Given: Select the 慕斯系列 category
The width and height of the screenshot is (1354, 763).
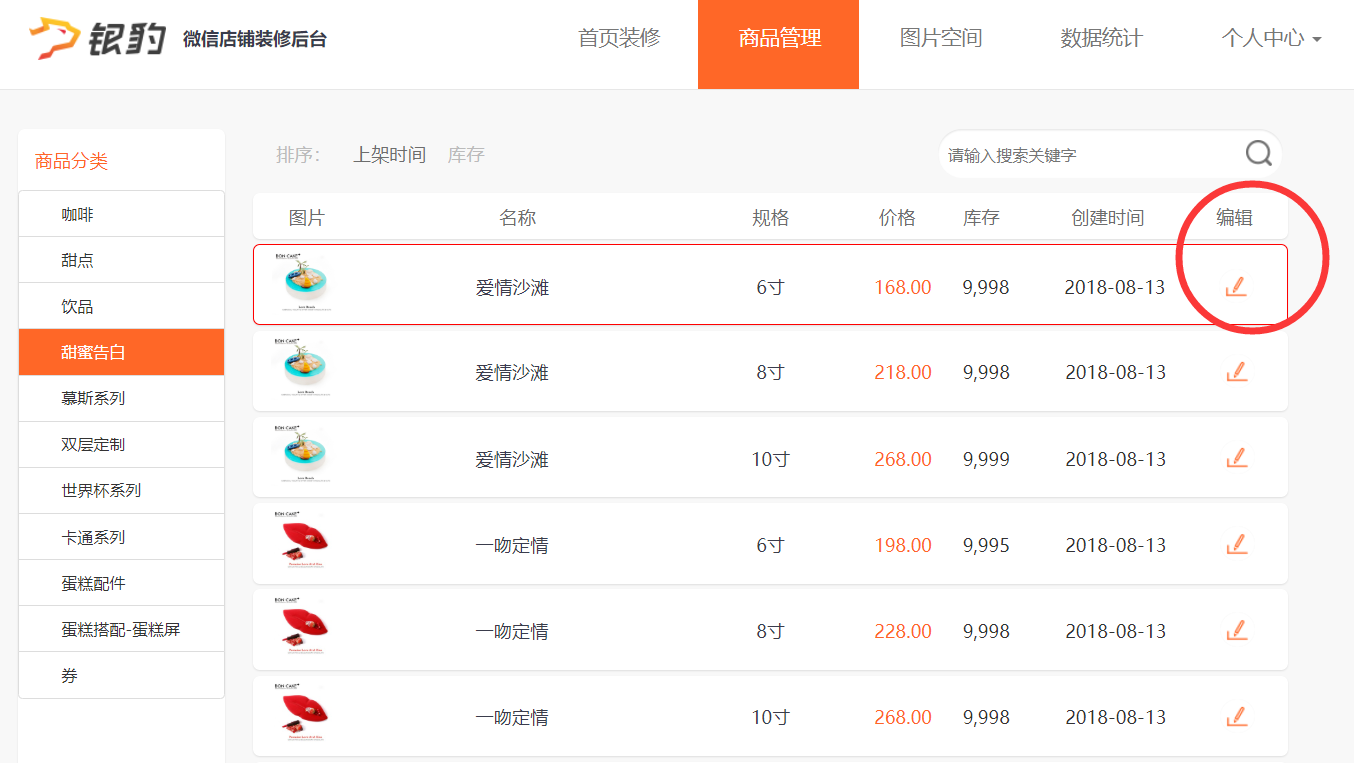Looking at the screenshot, I should point(93,398).
